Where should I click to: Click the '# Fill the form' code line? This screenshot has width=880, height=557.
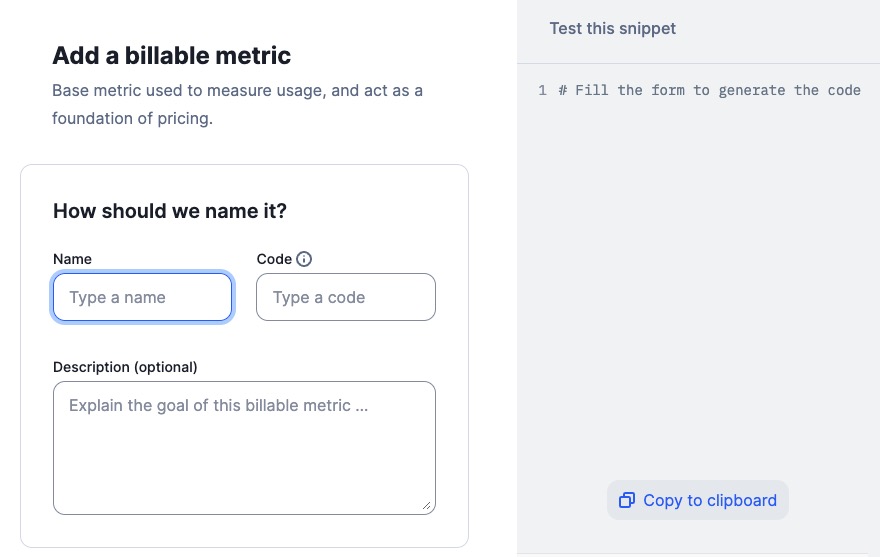(709, 90)
